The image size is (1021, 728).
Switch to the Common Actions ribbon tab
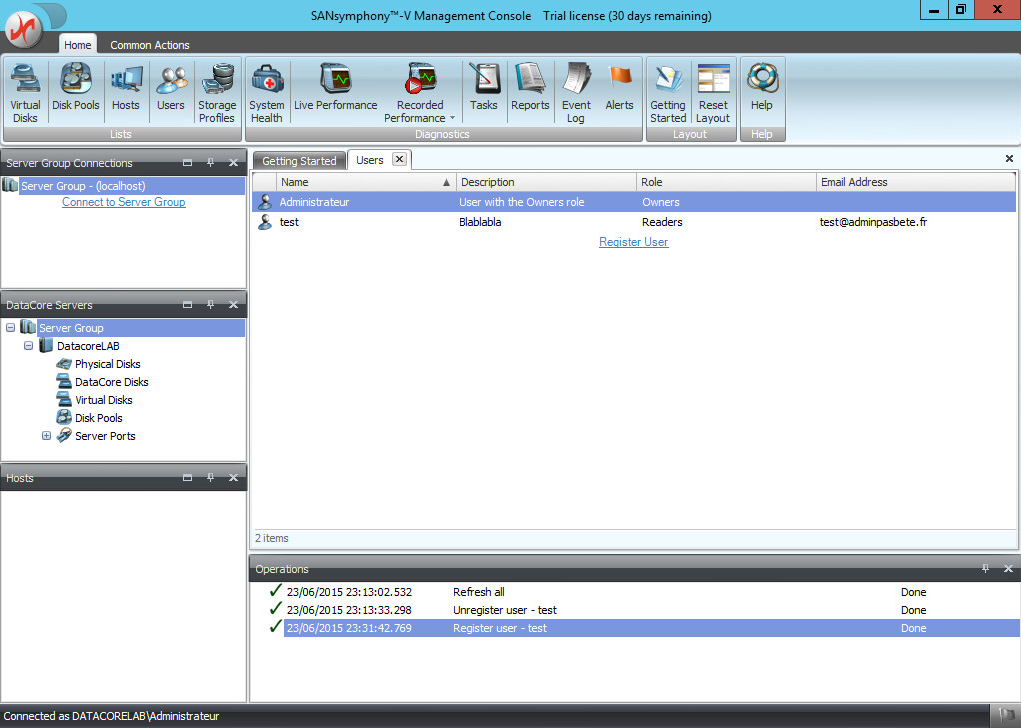tap(149, 45)
